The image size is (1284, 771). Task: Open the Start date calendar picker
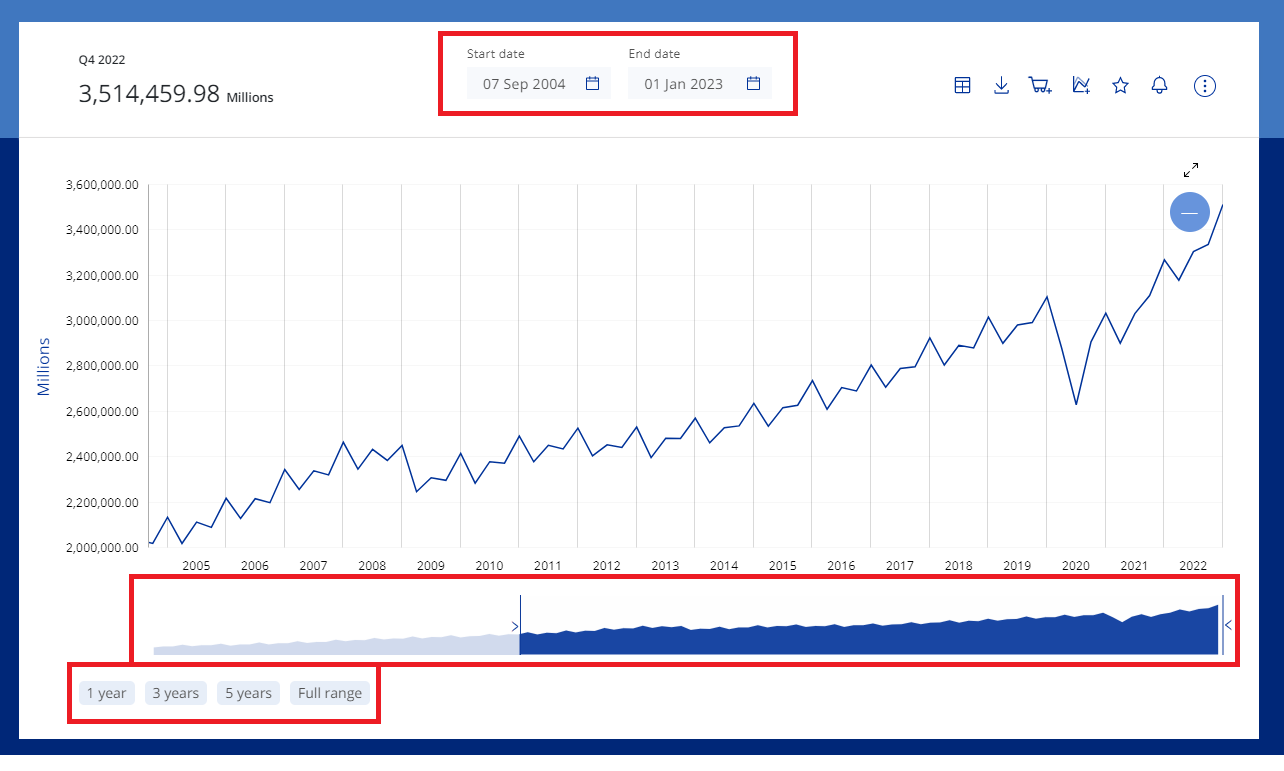(x=592, y=84)
